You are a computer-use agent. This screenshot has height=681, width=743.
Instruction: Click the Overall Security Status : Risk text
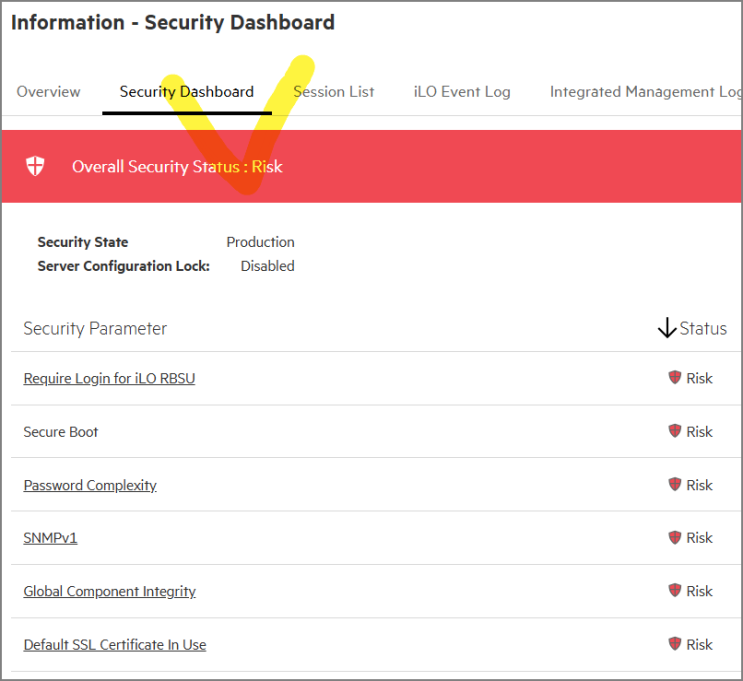coord(177,167)
